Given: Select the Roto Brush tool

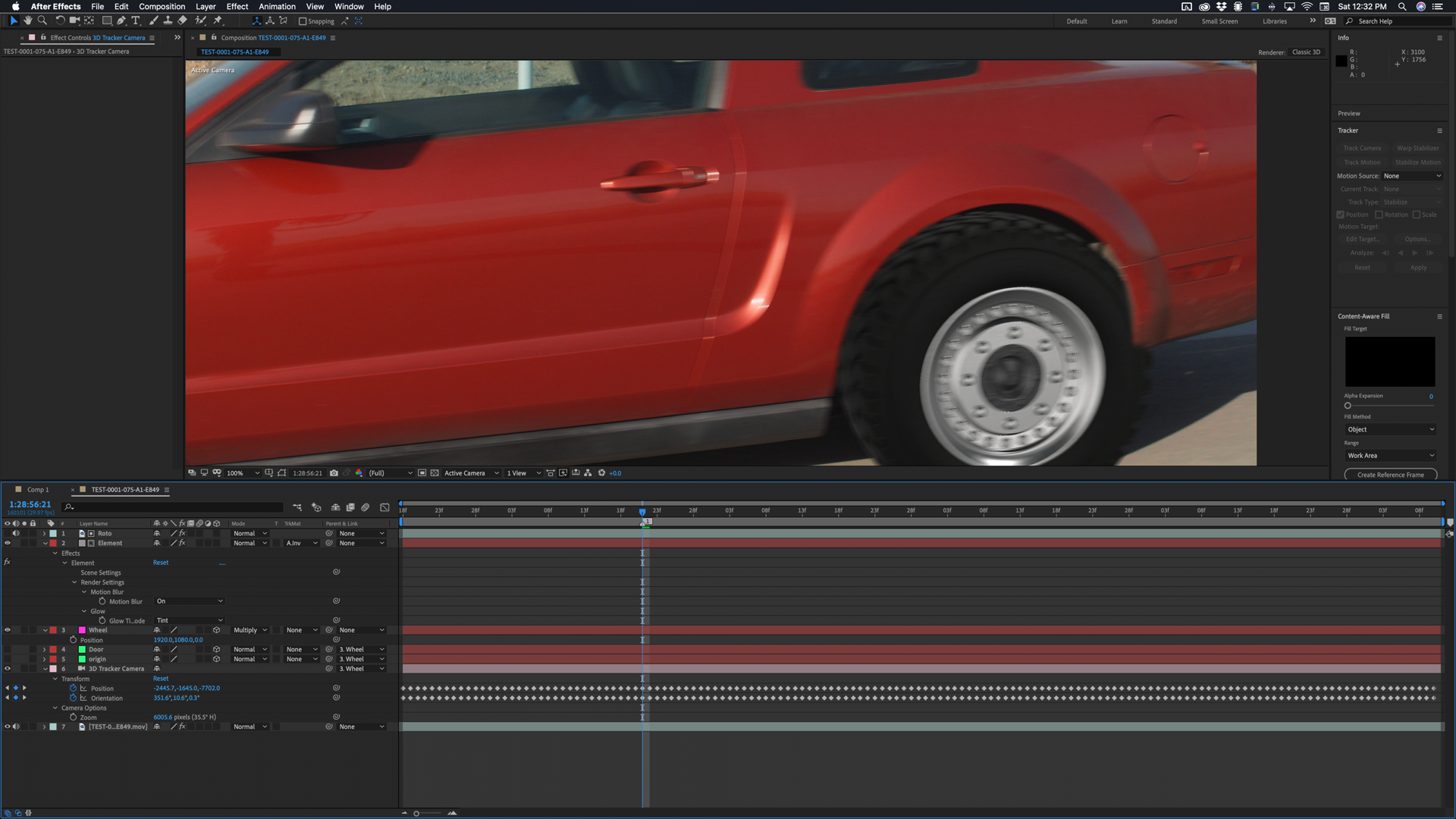Looking at the screenshot, I should [x=200, y=20].
